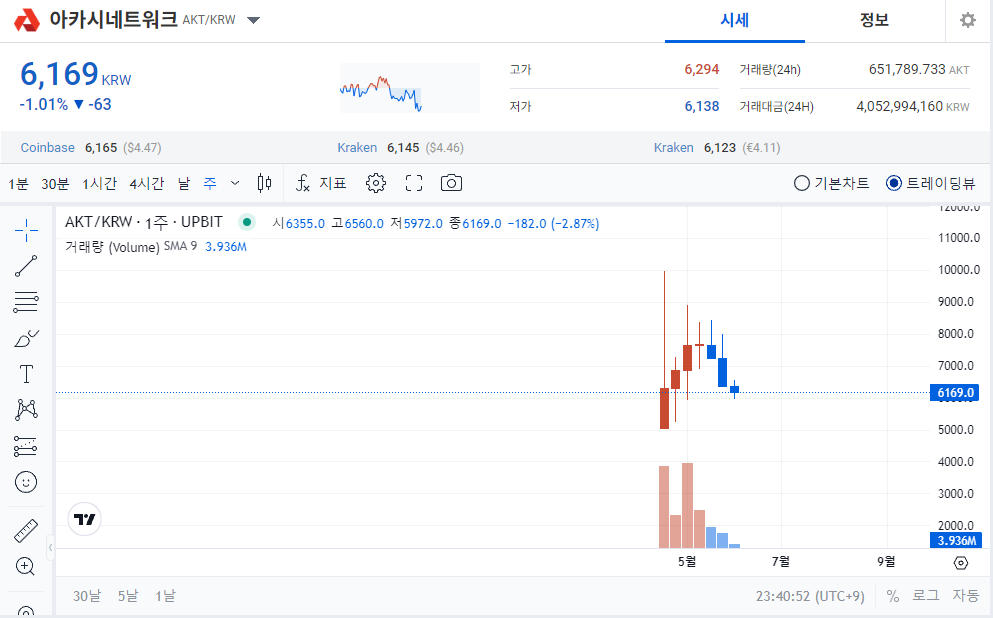Expand the AKT/KRW market dropdown arrow

click(x=253, y=20)
